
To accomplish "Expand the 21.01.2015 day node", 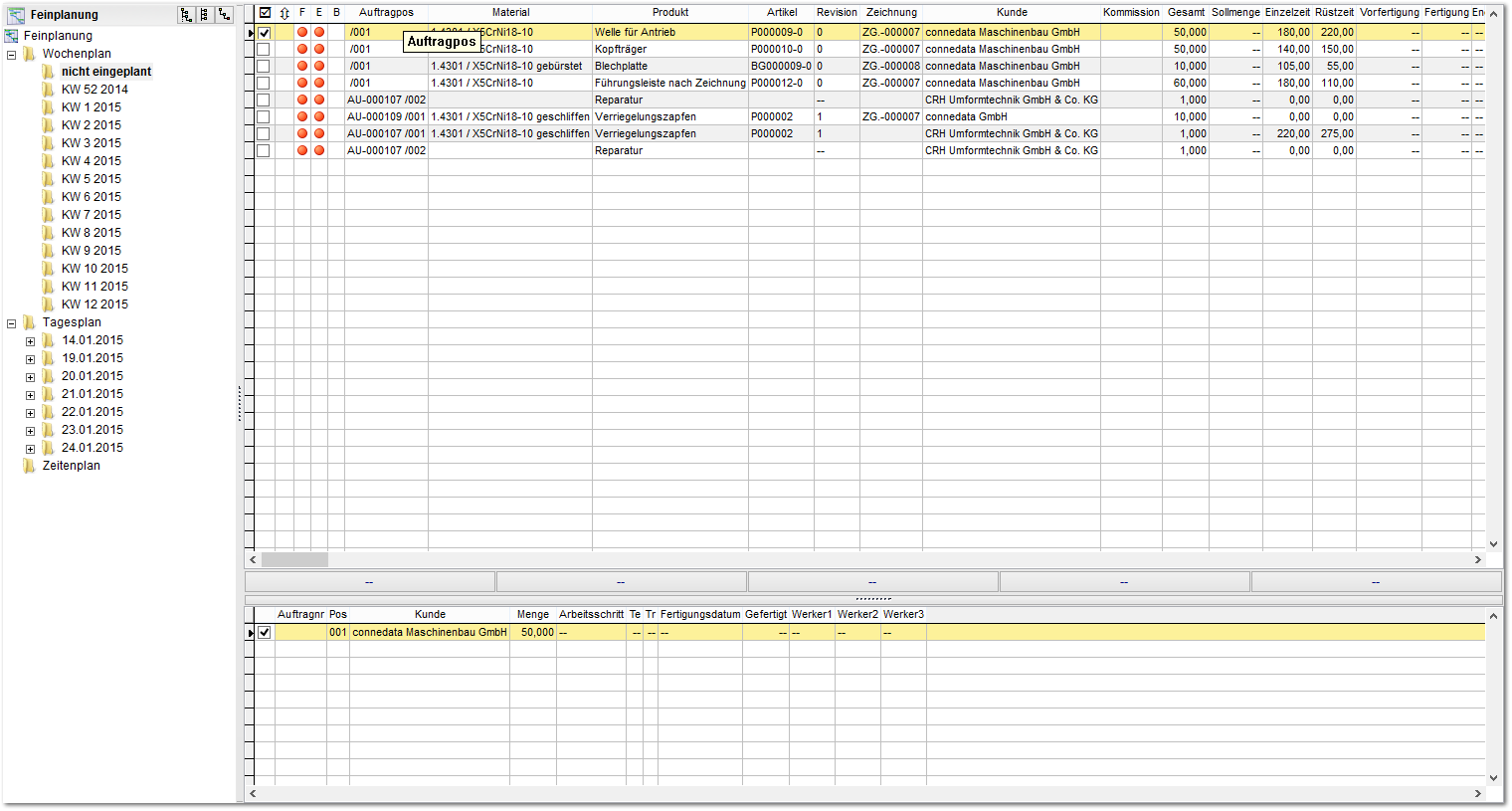I will [30, 395].
